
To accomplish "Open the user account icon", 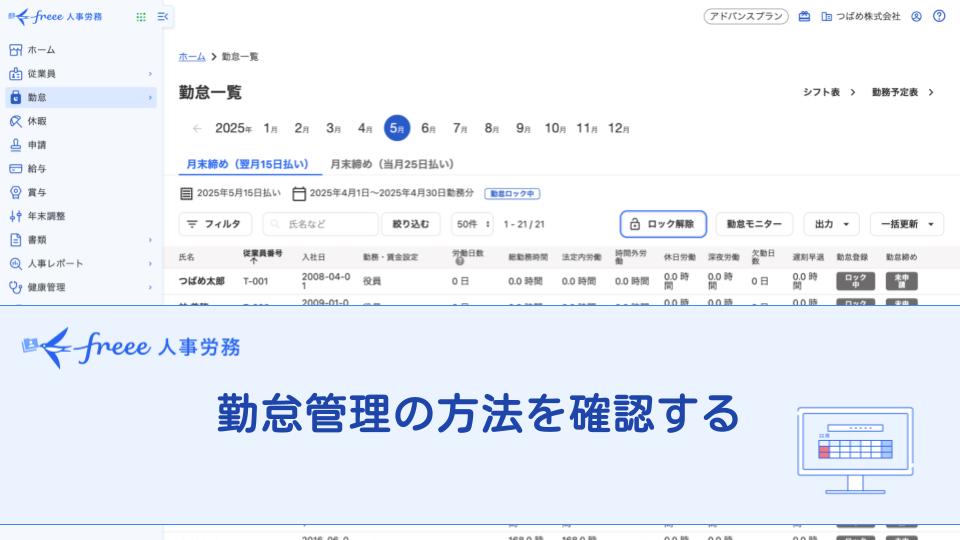I will point(917,17).
